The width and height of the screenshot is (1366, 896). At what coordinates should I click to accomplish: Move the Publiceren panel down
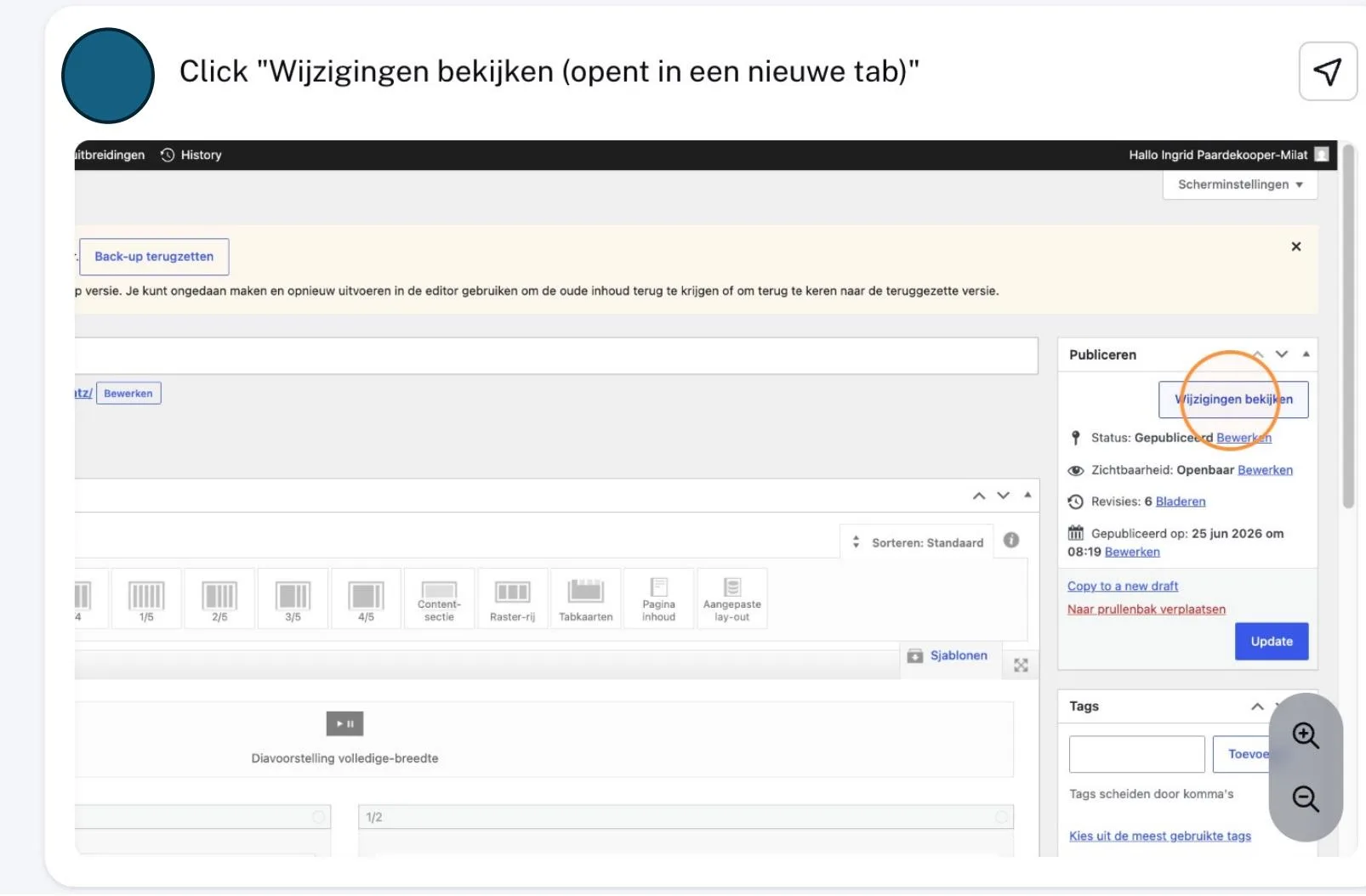click(1282, 354)
